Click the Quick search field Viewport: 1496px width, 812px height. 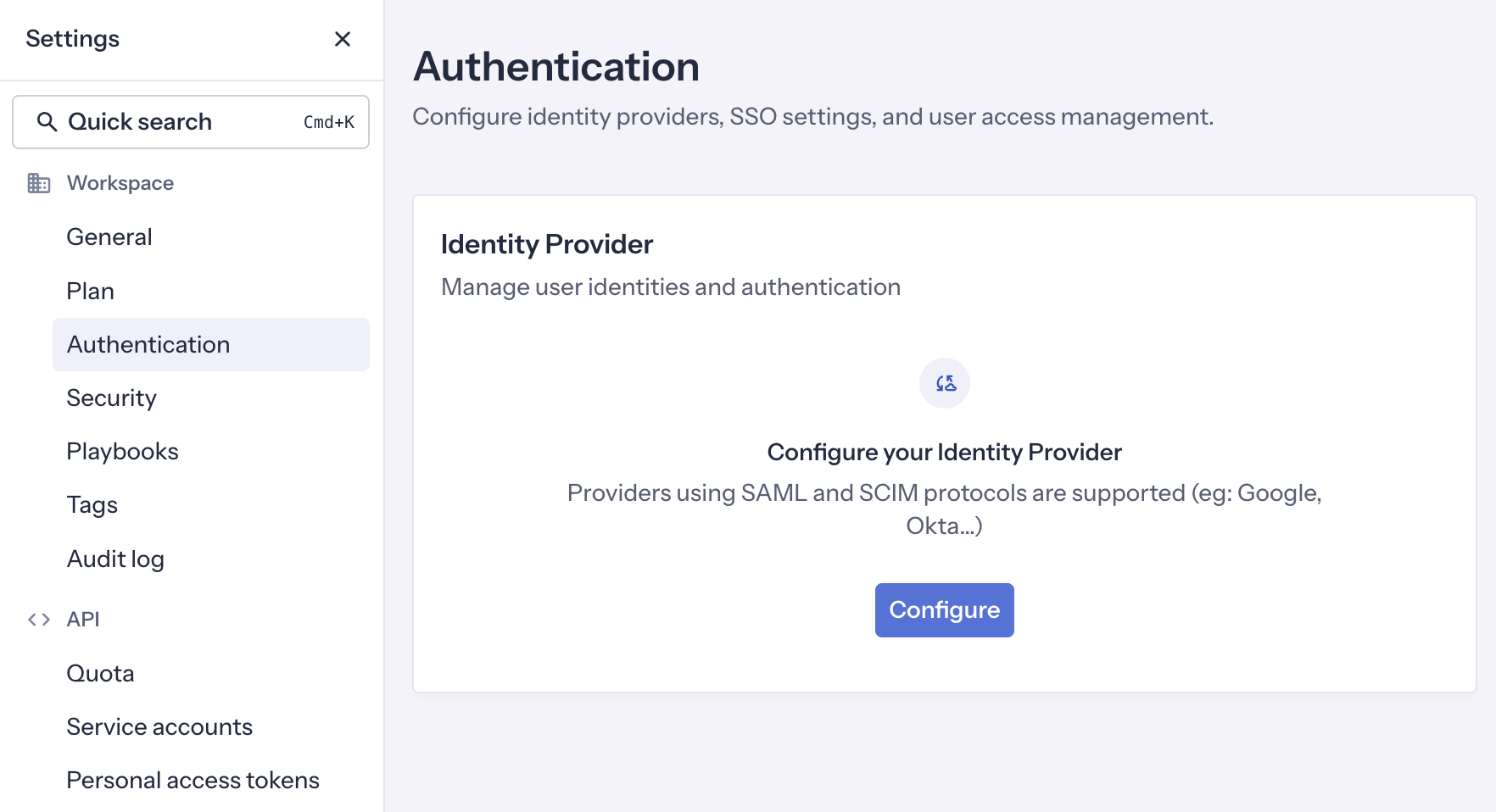click(x=190, y=121)
